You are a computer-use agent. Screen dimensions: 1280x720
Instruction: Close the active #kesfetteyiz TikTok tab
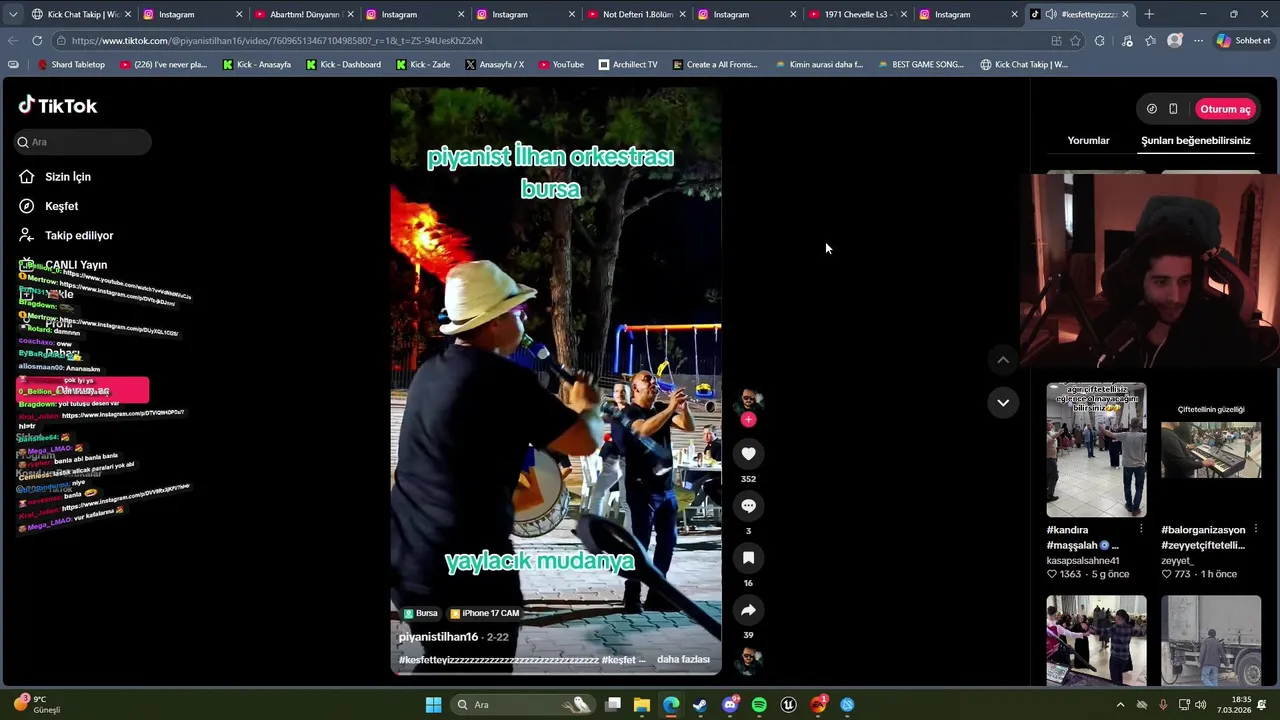pos(1125,14)
